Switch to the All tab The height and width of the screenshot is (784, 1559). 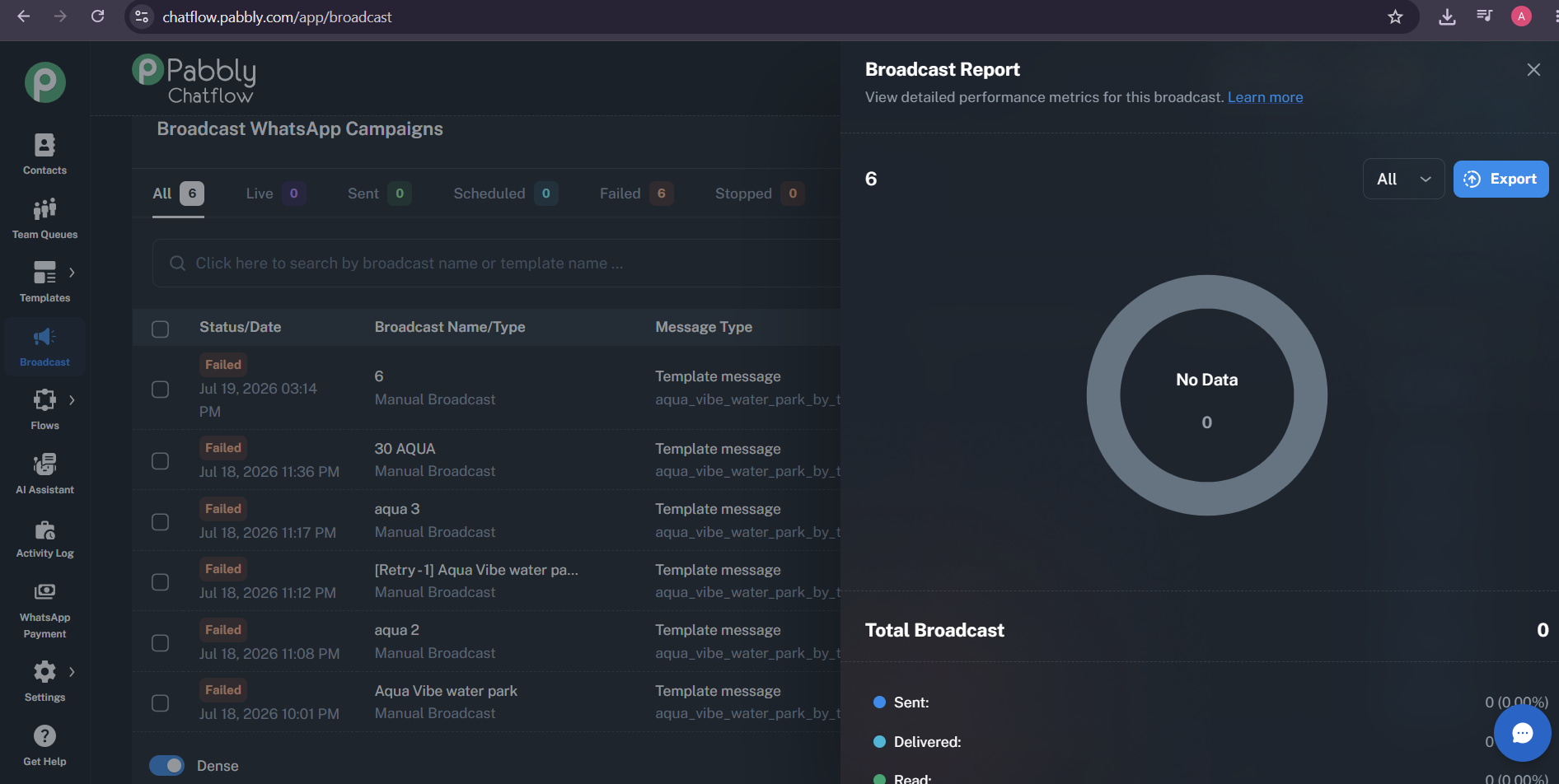[178, 194]
